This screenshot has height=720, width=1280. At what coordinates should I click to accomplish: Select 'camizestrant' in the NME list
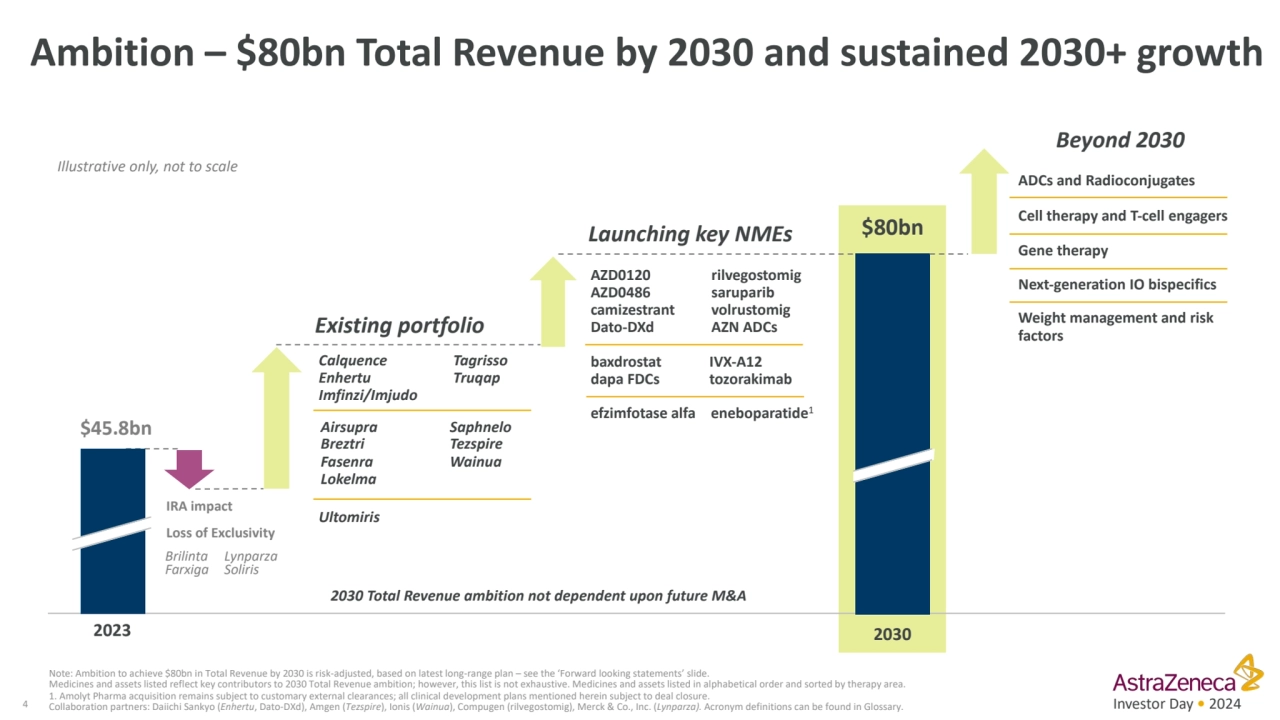(x=633, y=310)
